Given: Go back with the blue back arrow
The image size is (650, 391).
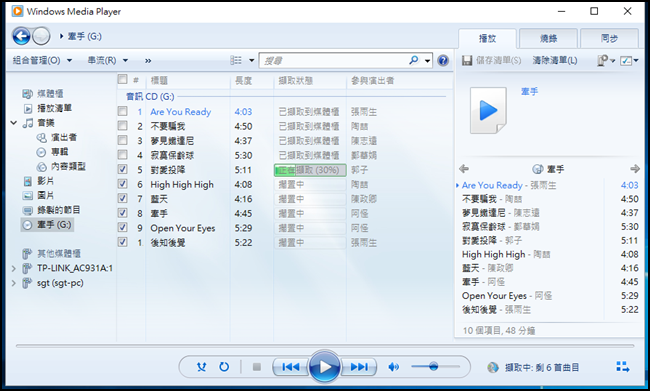Looking at the screenshot, I should [x=21, y=36].
